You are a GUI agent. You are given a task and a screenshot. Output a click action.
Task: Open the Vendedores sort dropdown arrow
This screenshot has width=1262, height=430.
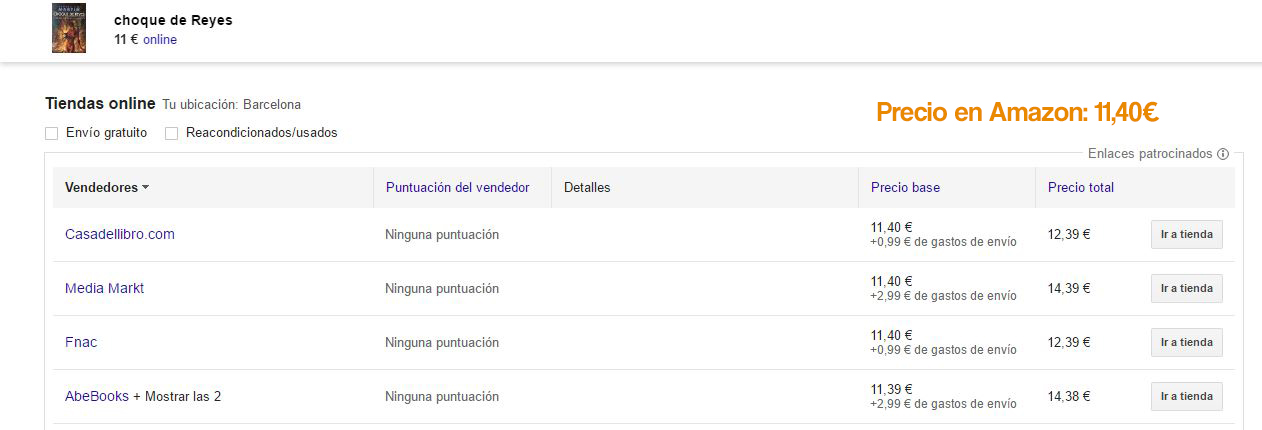(x=145, y=188)
